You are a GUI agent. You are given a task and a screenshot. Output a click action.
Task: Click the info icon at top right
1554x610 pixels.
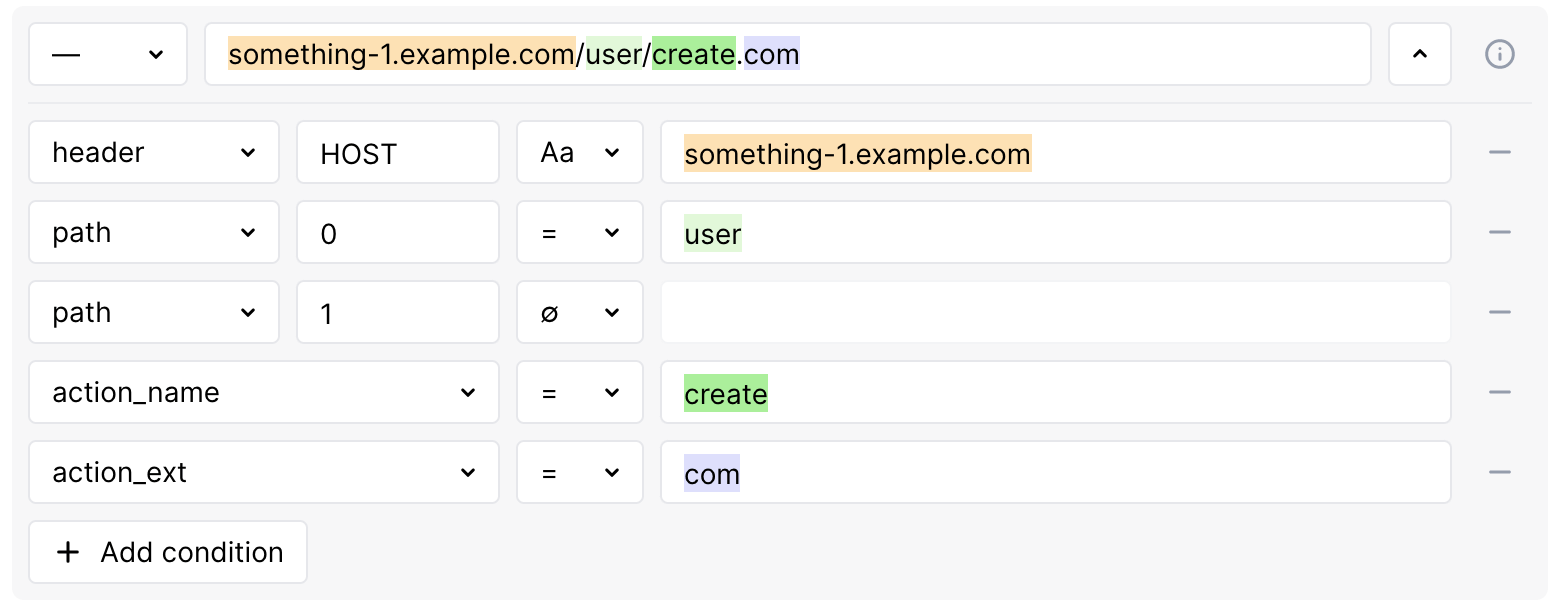pyautogui.click(x=1500, y=54)
